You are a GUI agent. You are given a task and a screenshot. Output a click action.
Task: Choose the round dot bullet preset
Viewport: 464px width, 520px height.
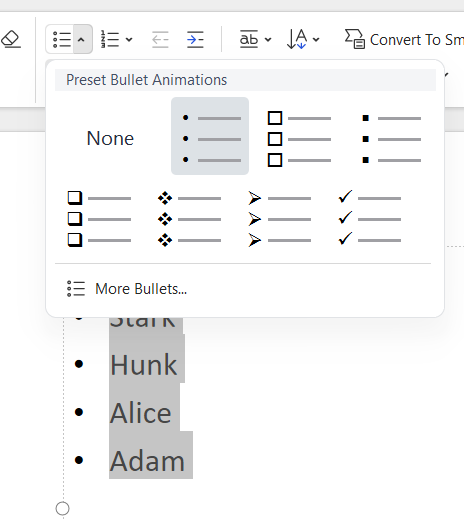coord(210,136)
